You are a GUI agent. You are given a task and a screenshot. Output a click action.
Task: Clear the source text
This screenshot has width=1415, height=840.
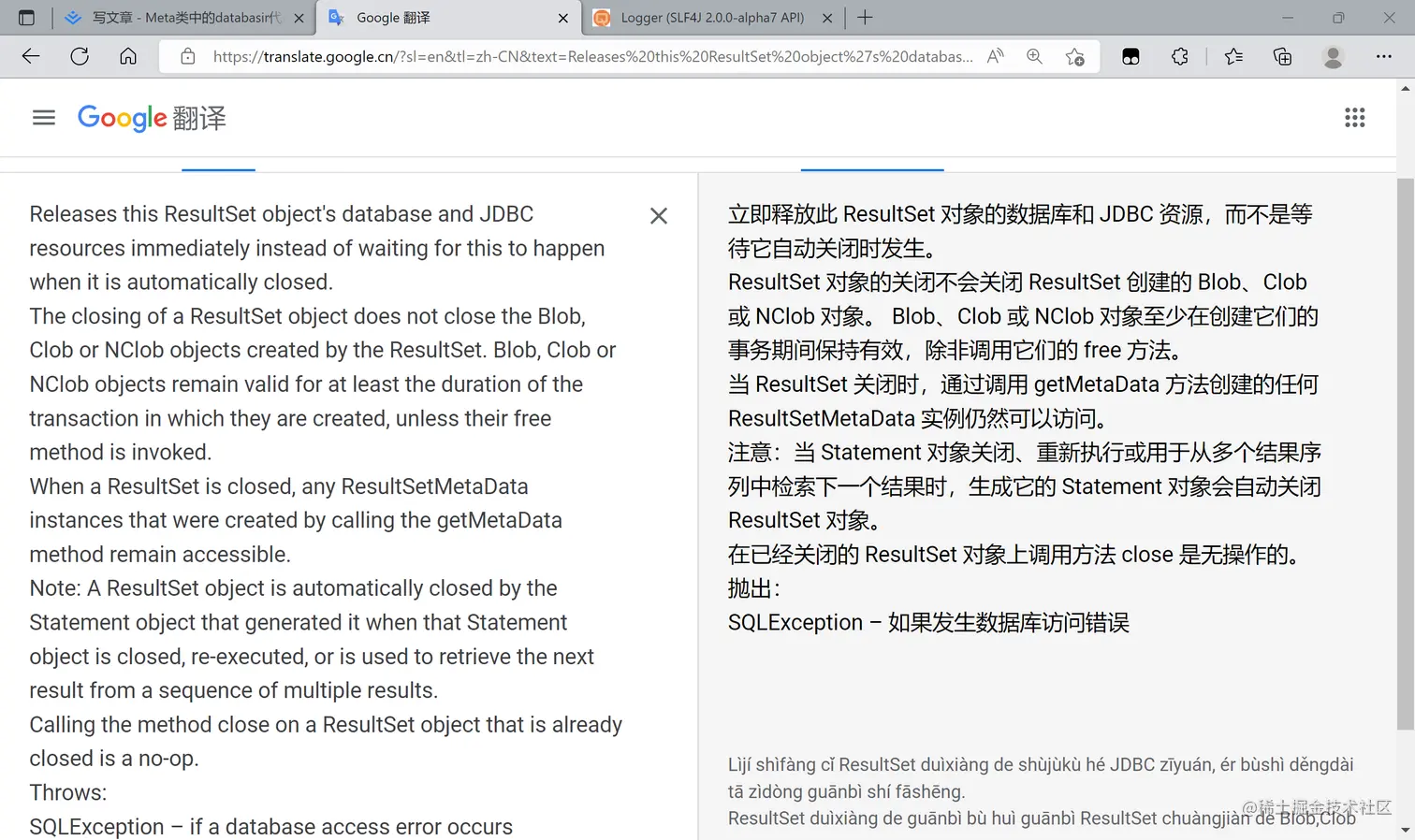(x=659, y=216)
